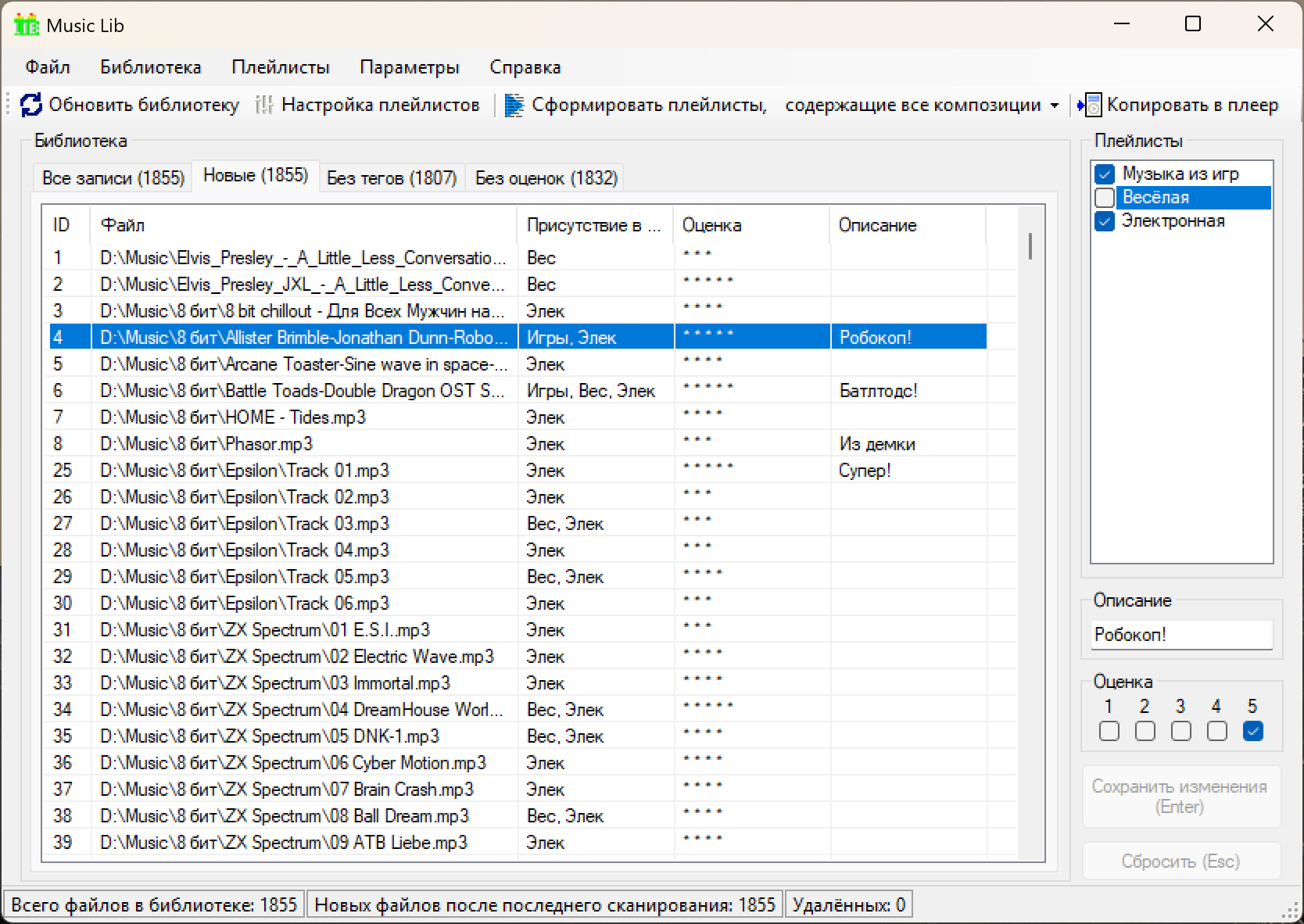
Task: Set rating checkbox 4
Action: coord(1216,731)
